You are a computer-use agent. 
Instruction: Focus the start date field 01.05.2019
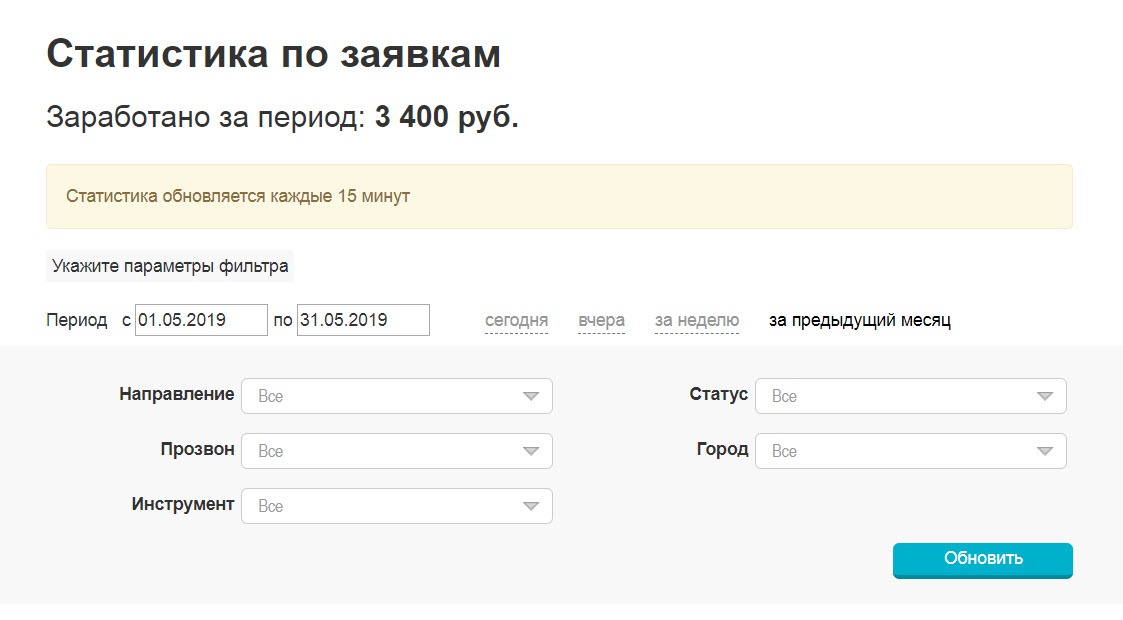tap(201, 320)
